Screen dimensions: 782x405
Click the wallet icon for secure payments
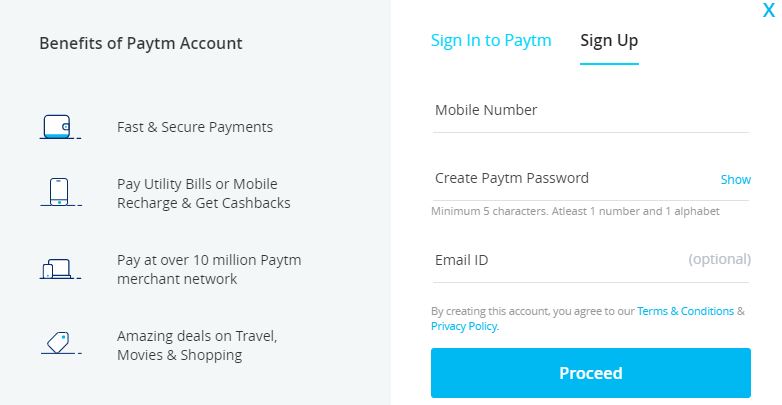tap(57, 127)
